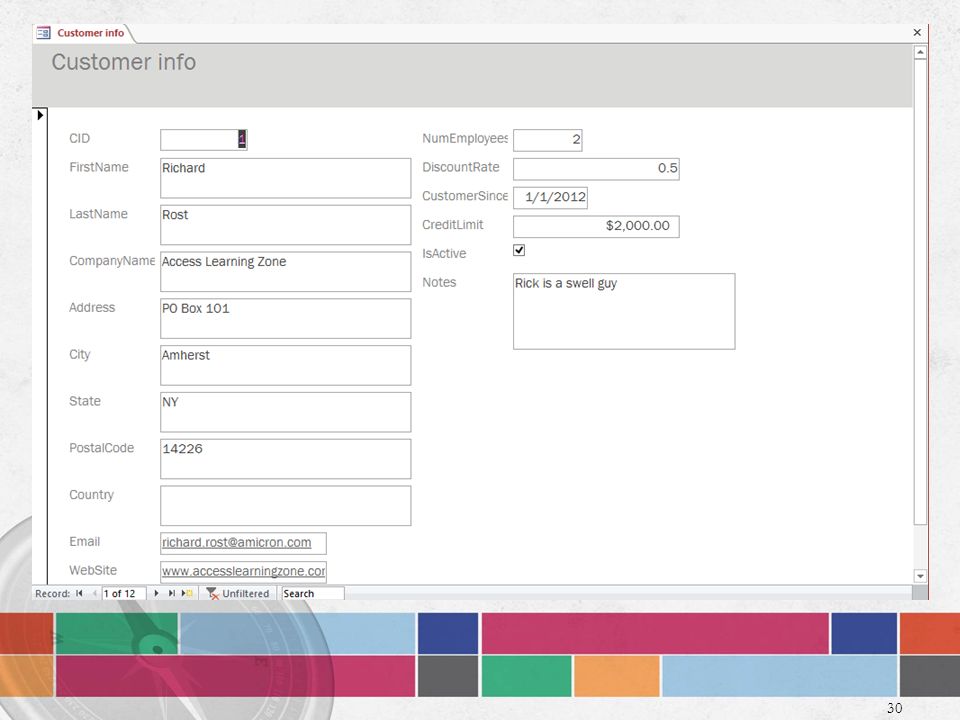The image size is (960, 720).
Task: Click the DiscountRate field 0.5
Action: pos(596,168)
